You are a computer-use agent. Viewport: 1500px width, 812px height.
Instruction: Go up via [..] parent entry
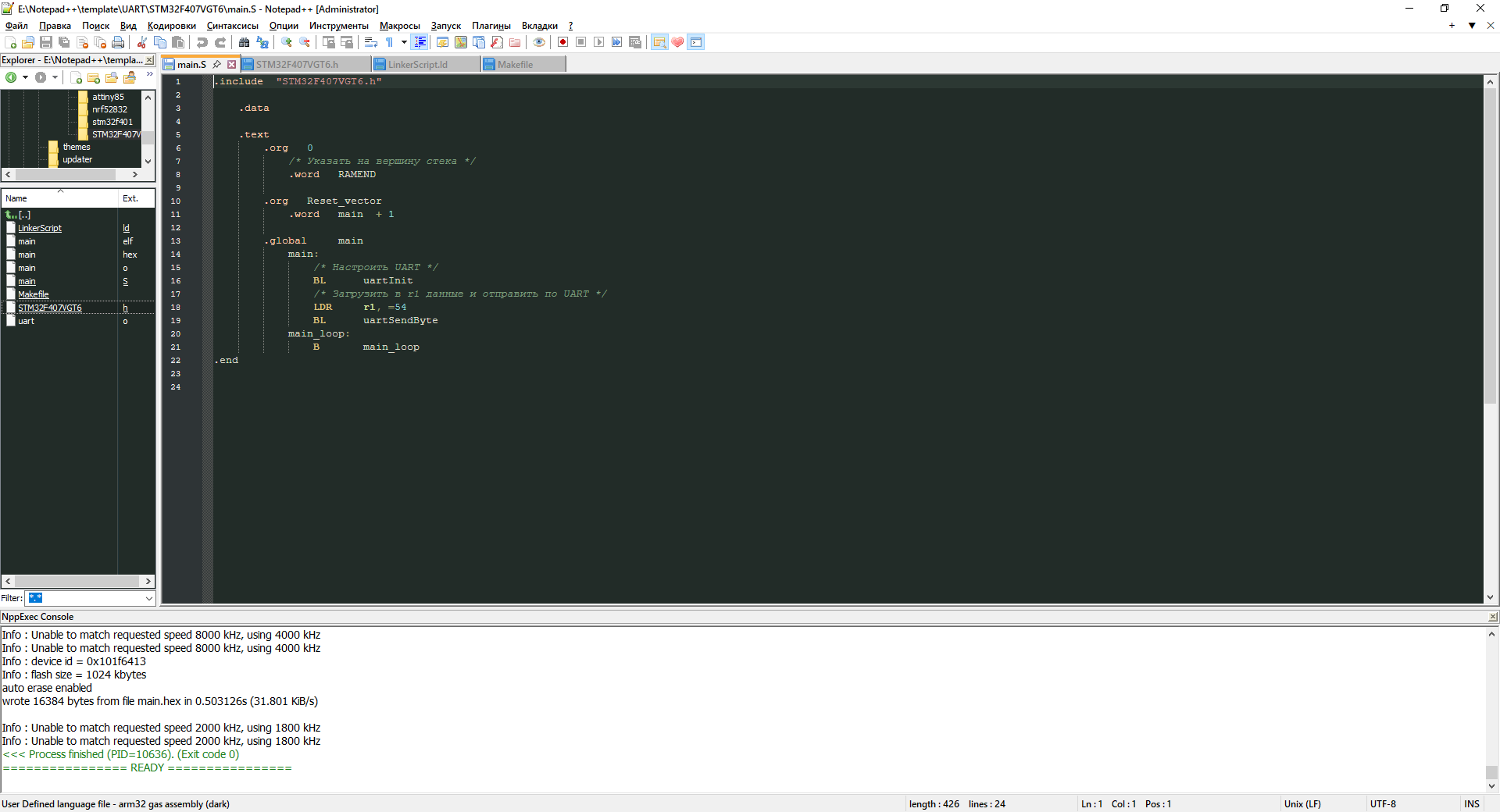24,215
